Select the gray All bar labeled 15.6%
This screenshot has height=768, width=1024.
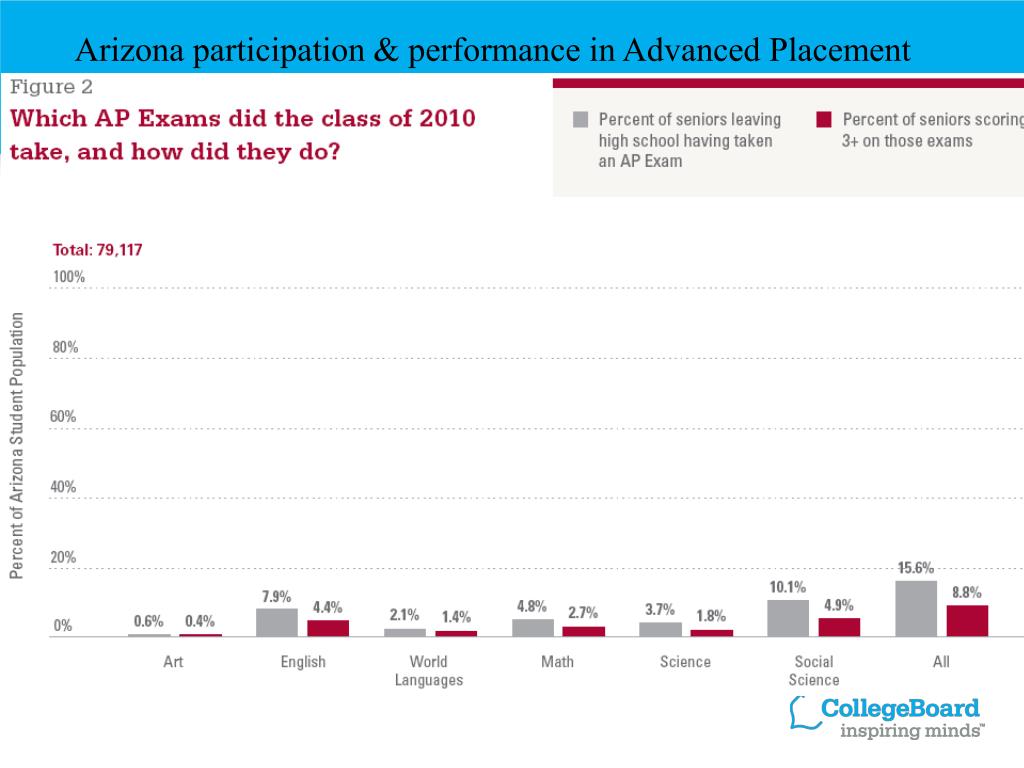click(916, 608)
